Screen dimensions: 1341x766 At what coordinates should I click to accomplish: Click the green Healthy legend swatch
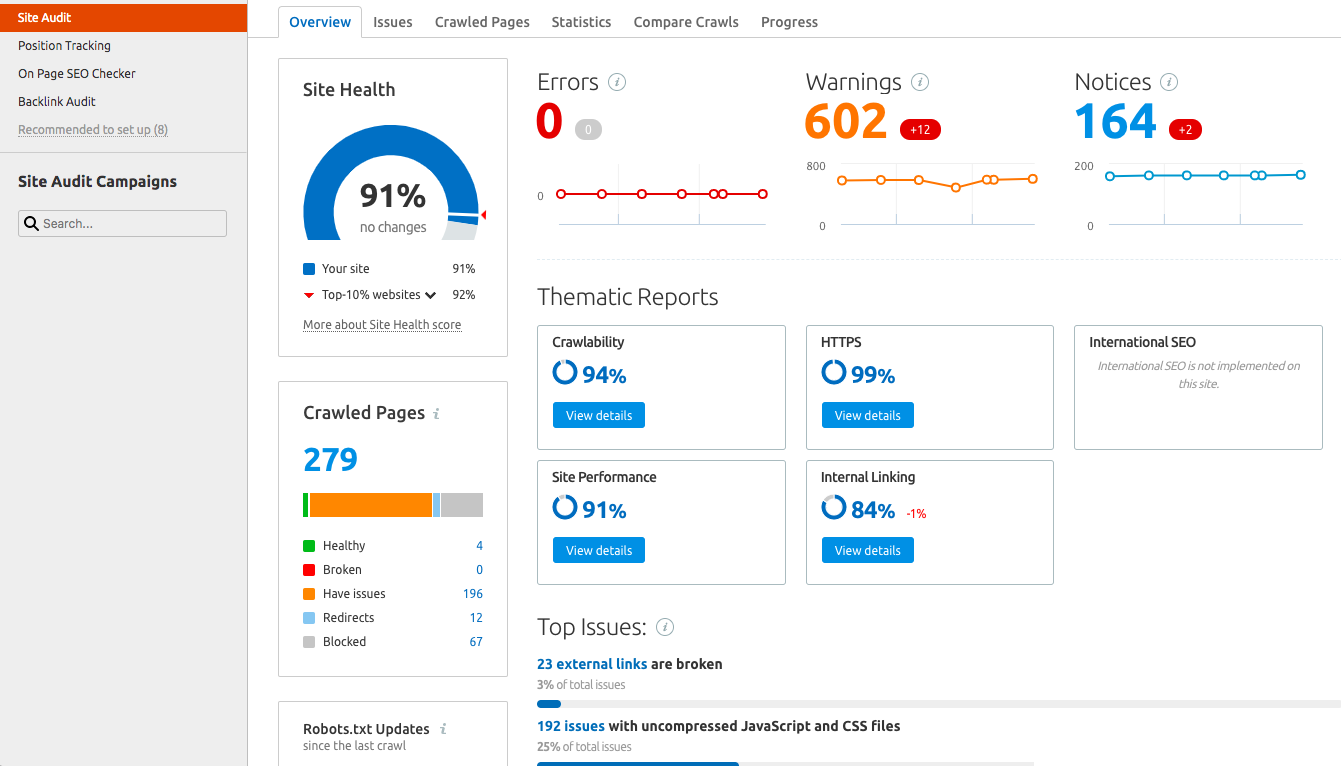point(309,546)
